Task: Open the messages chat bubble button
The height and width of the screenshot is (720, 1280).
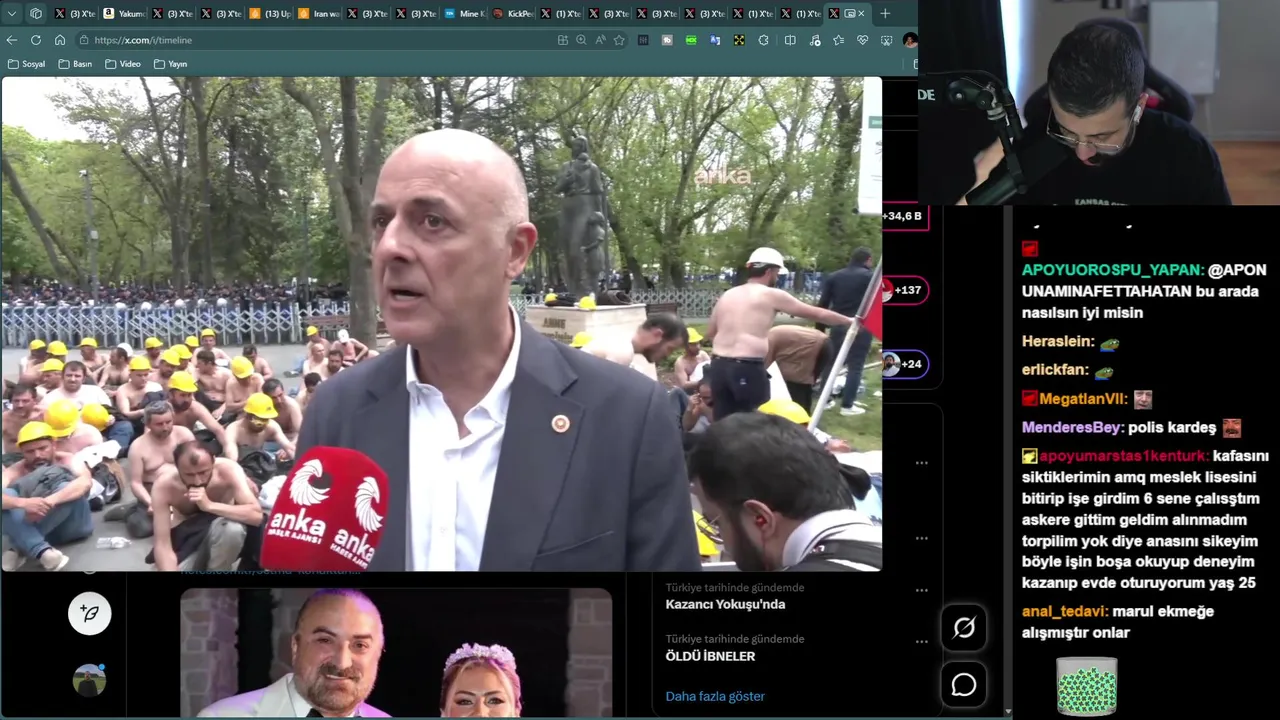Action: pyautogui.click(x=964, y=685)
